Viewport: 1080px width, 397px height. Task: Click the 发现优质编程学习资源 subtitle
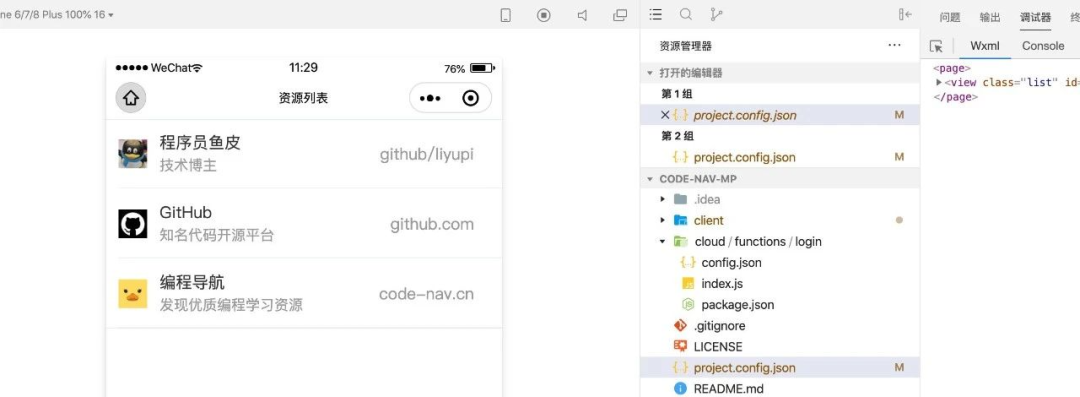[231, 305]
